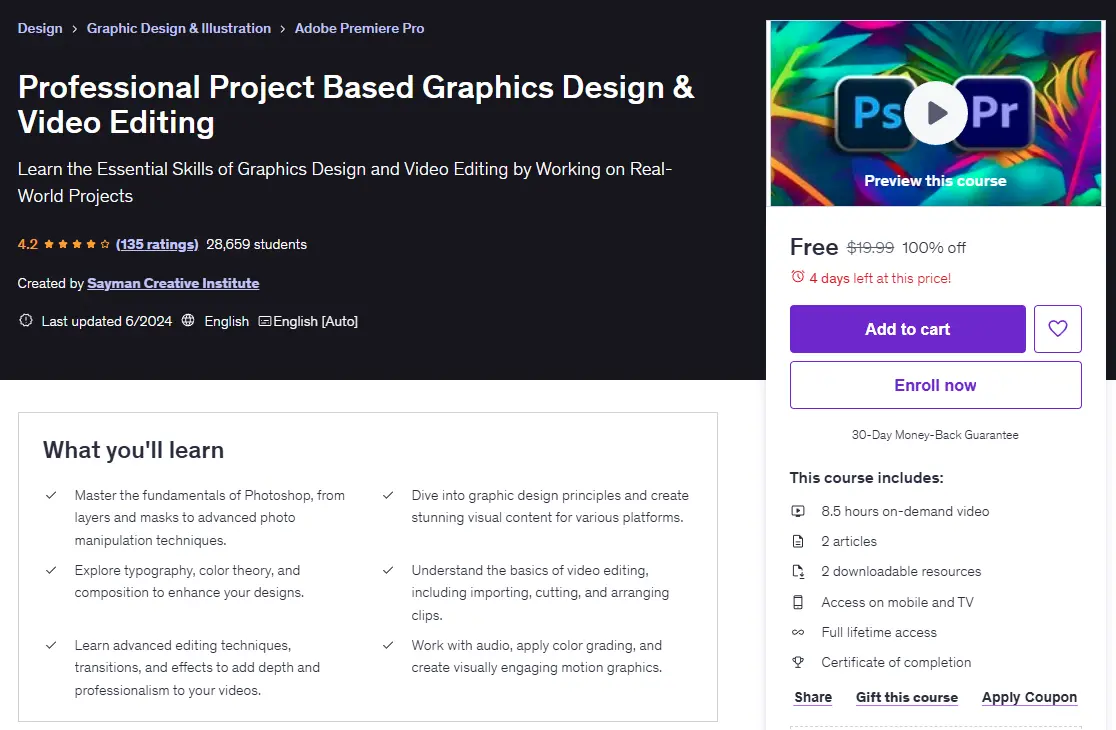Click the checkmark beside Learn advanced editing
Image resolution: width=1116 pixels, height=730 pixels.
51,645
